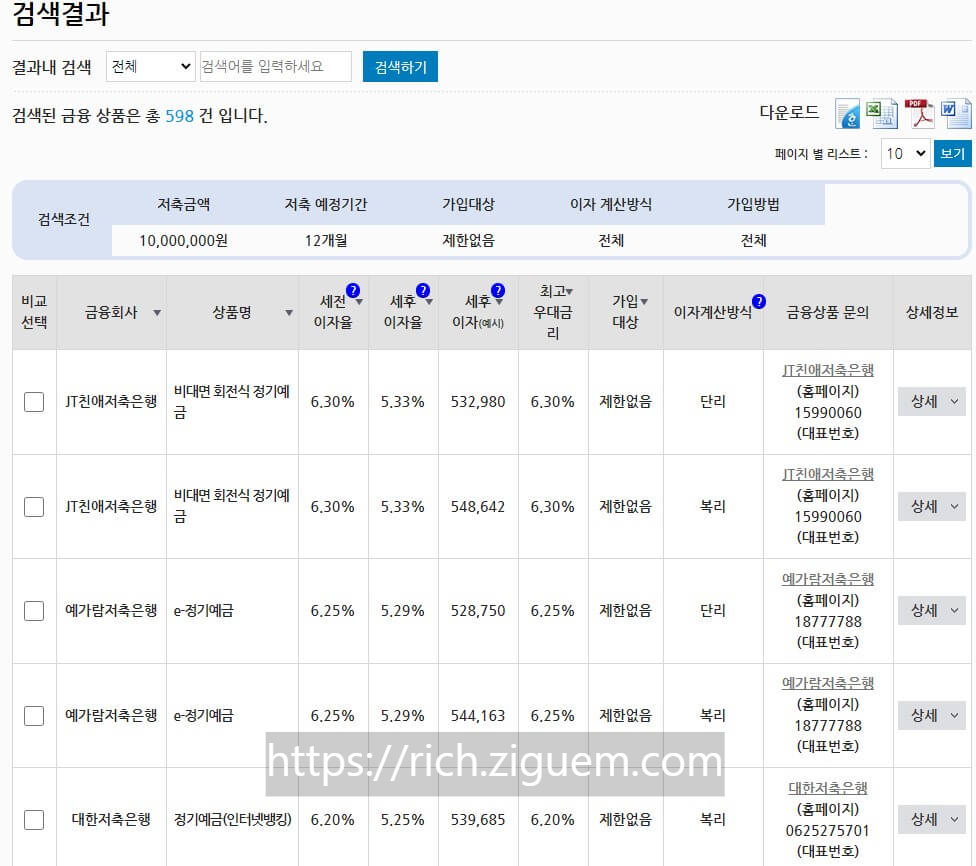Screen dimensions: 976x866
Task: Open the page list size dropdown showing 10
Action: point(906,153)
